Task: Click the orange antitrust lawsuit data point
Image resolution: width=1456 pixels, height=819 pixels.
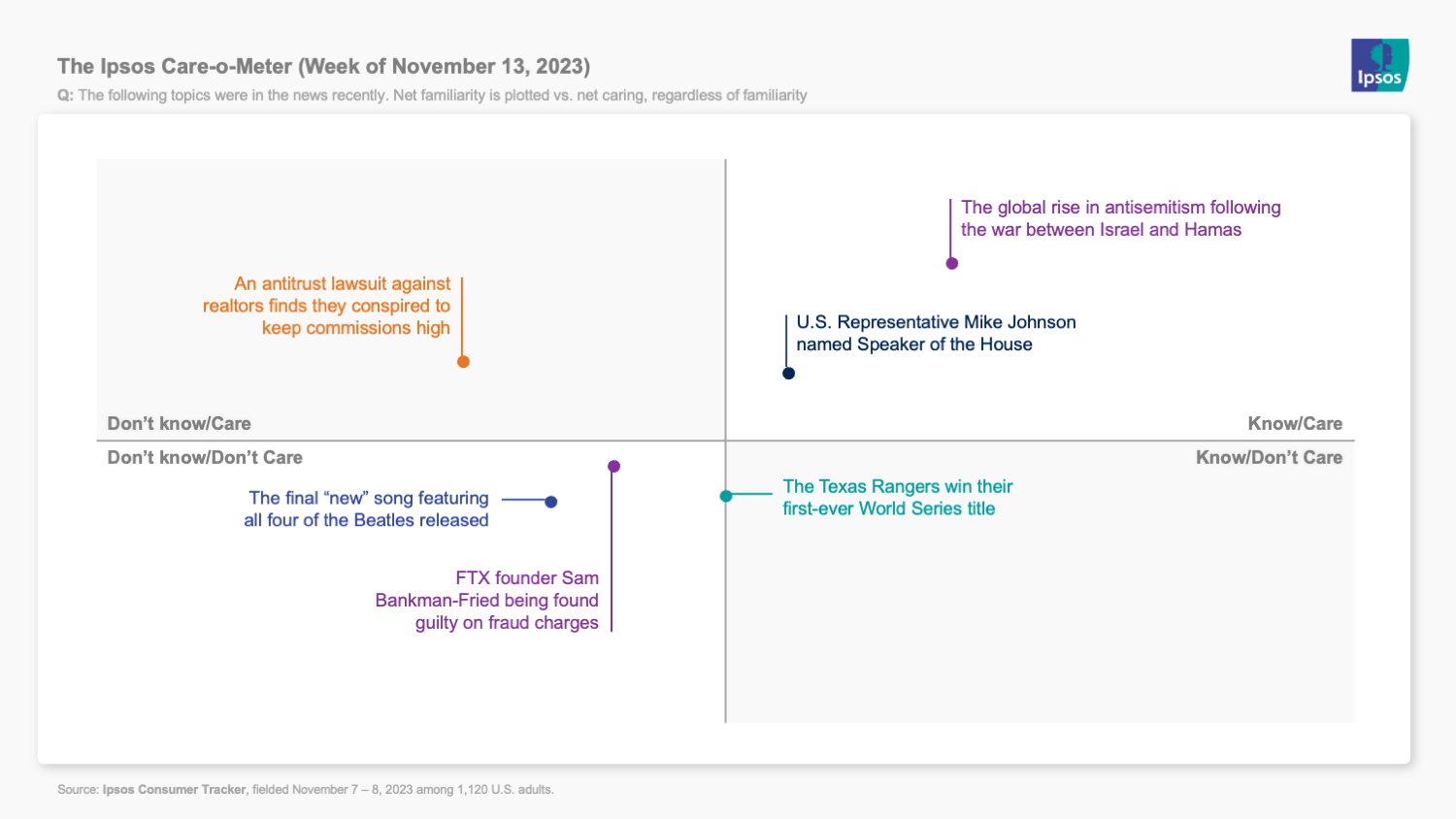Action: coord(463,362)
